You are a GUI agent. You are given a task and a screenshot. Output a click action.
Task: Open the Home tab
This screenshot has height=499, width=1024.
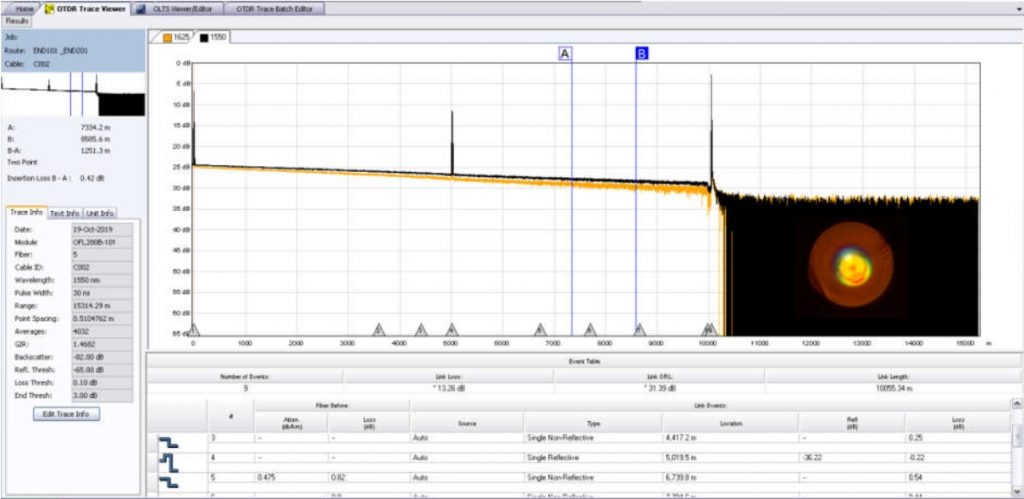coord(24,8)
